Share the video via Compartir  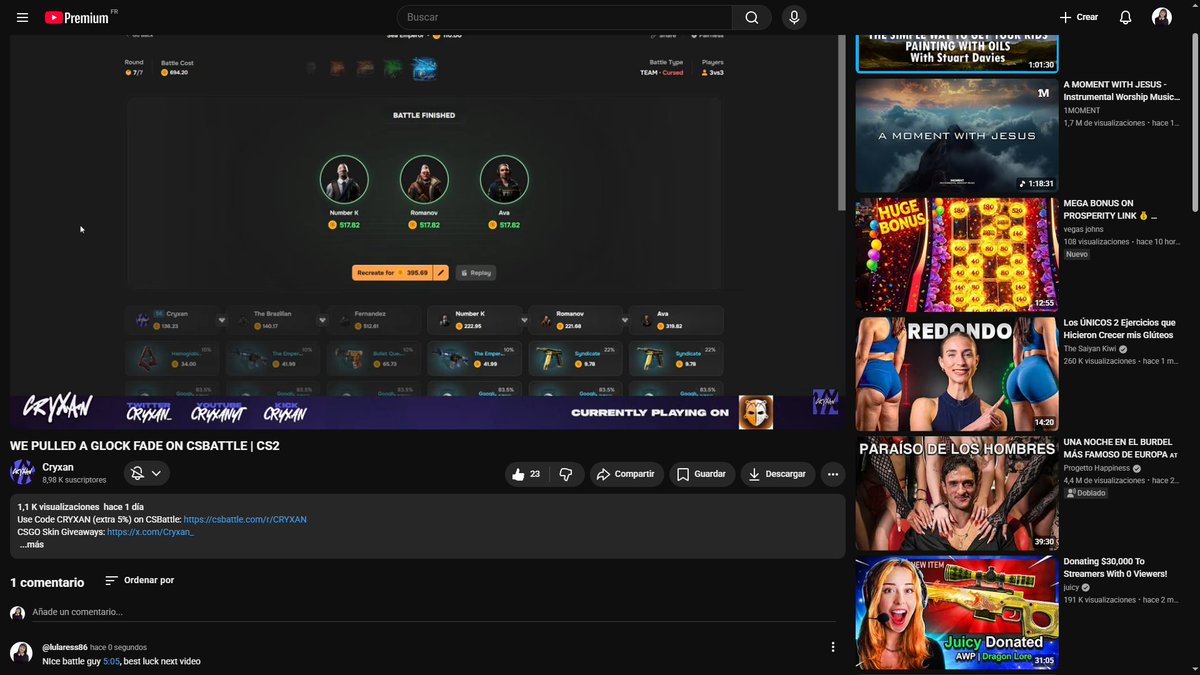point(626,474)
